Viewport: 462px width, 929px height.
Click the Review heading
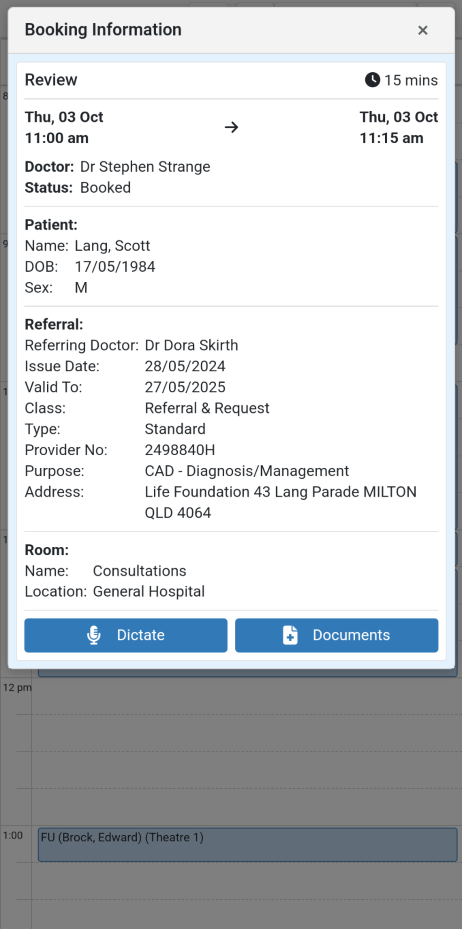[51, 80]
